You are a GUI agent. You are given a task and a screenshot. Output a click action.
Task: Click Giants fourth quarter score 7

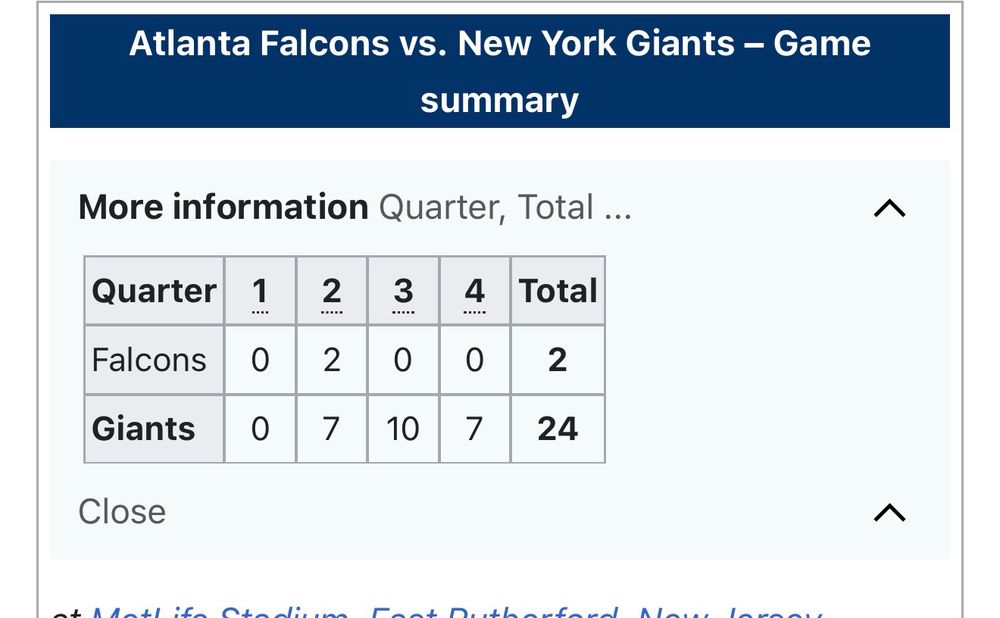(x=475, y=429)
